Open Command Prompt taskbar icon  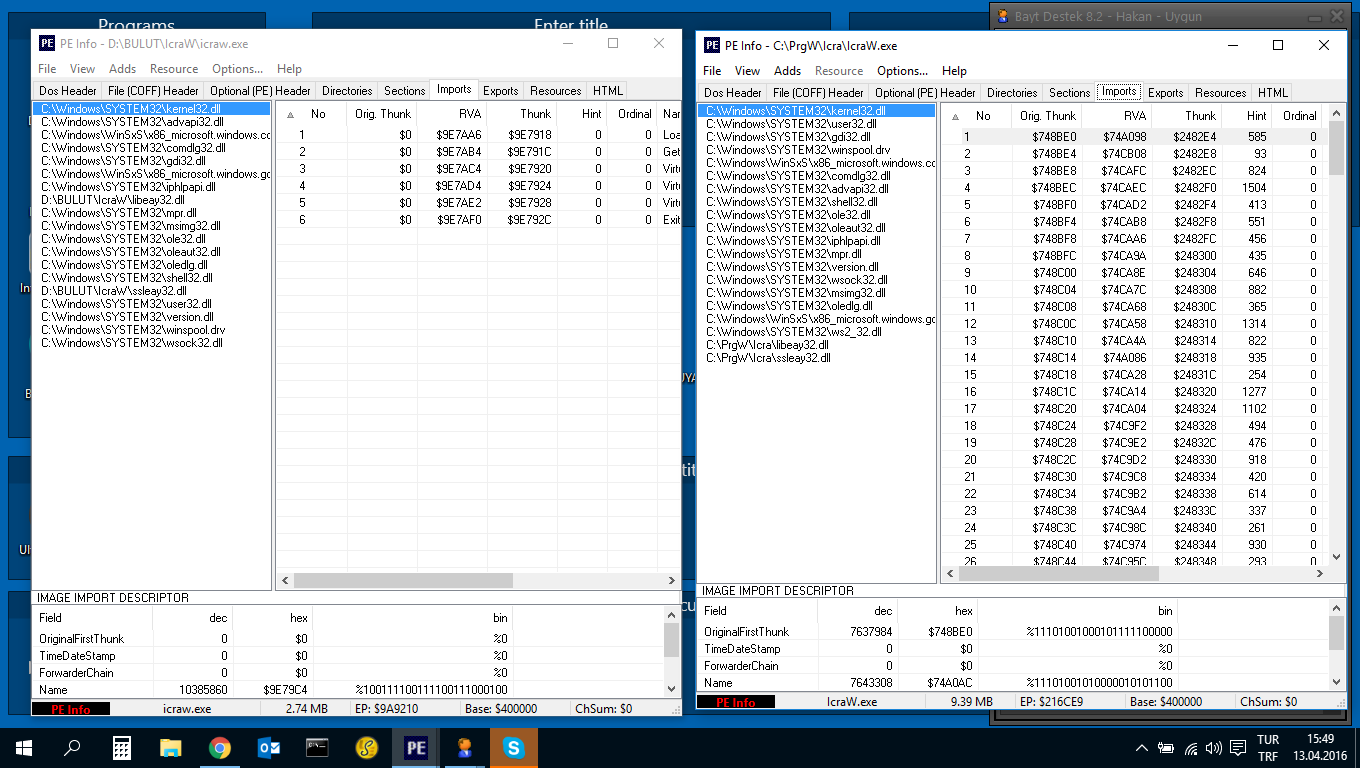318,748
